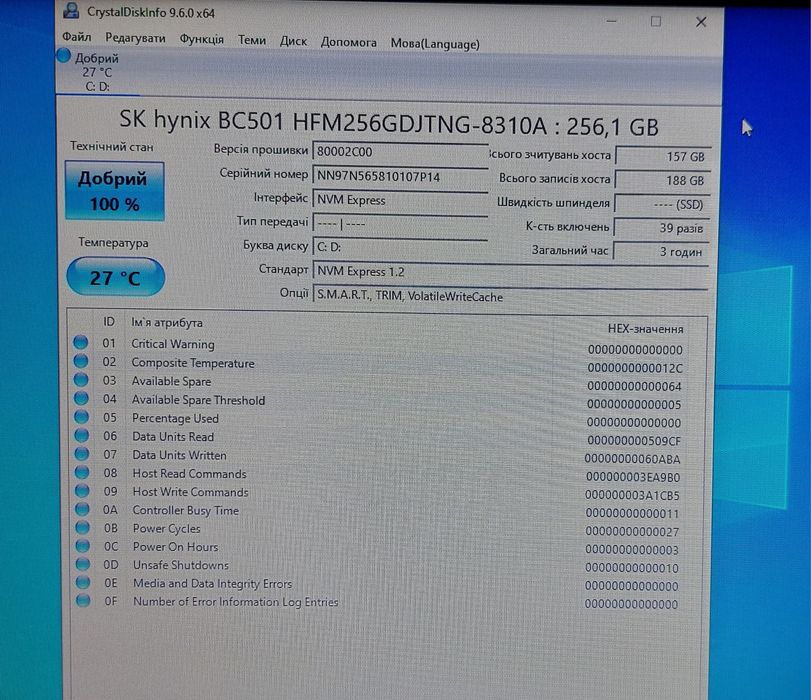Click the power-on count 39 разів

point(662,228)
